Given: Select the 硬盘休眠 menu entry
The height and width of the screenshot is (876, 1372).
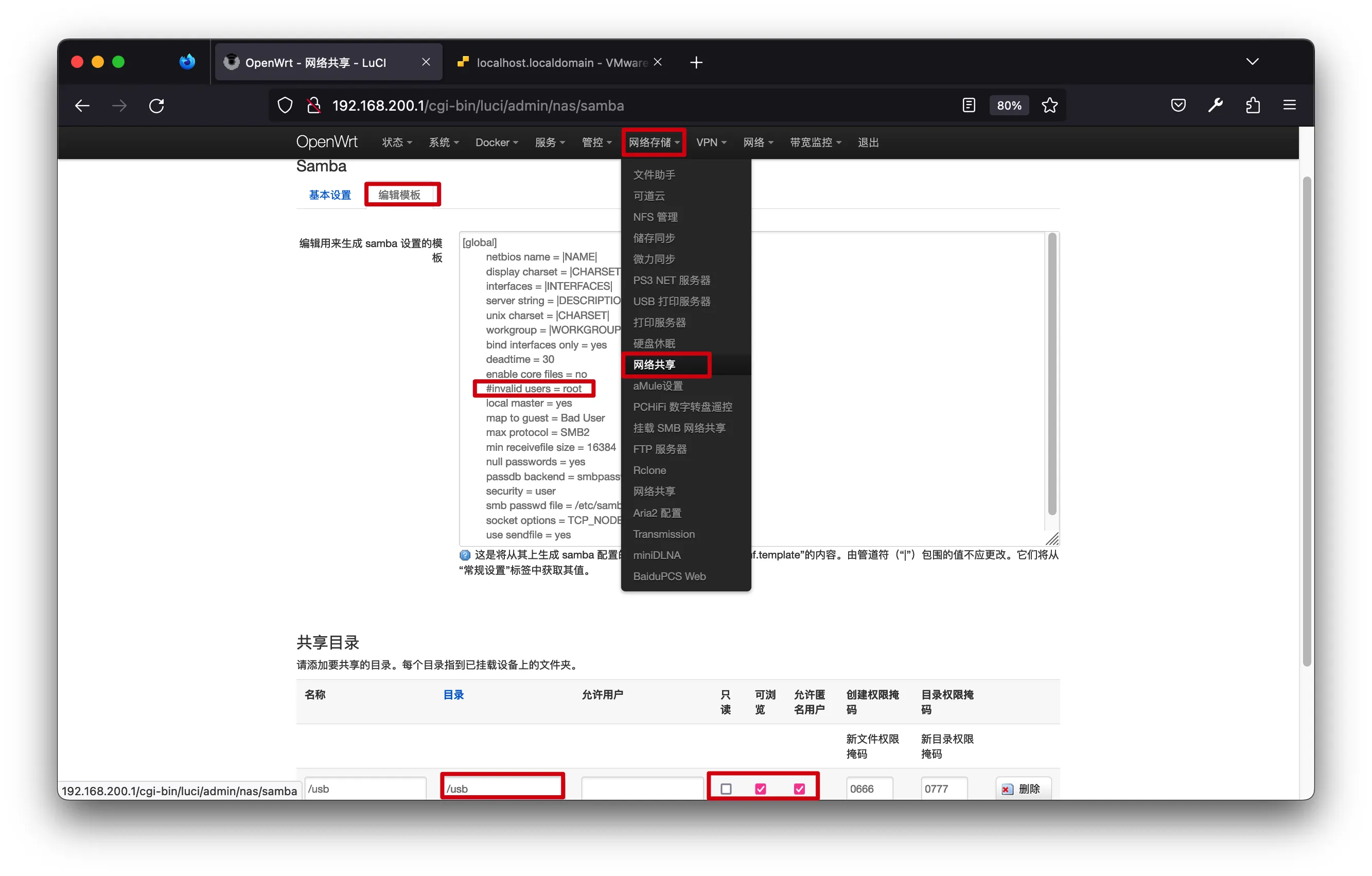Looking at the screenshot, I should [x=686, y=344].
